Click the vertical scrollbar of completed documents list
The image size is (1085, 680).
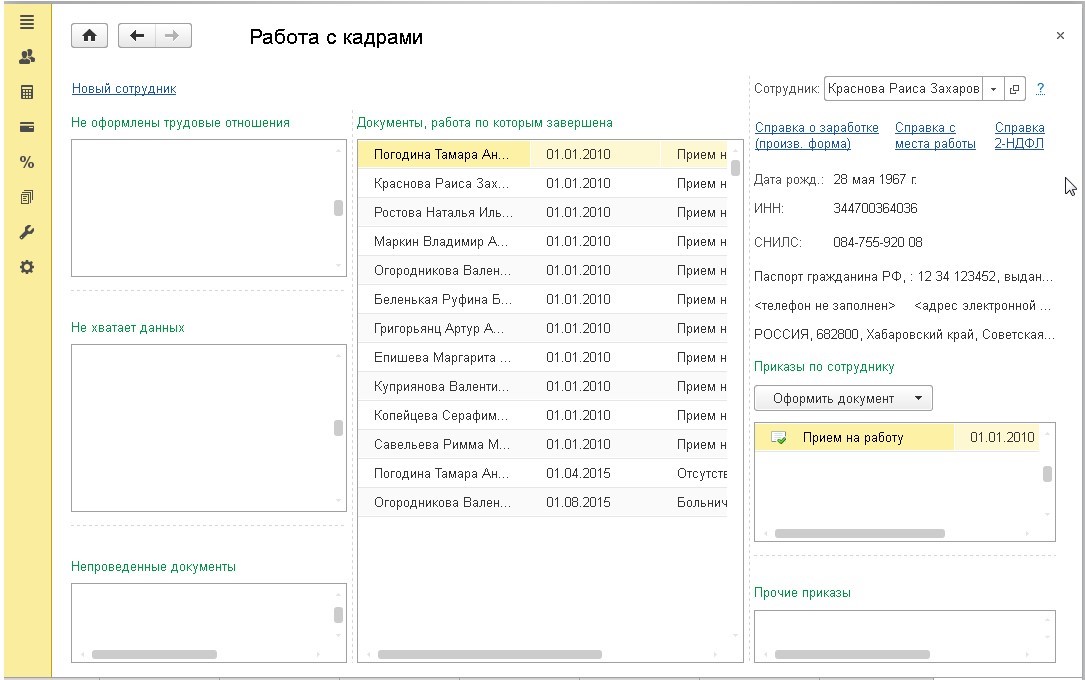tap(736, 168)
